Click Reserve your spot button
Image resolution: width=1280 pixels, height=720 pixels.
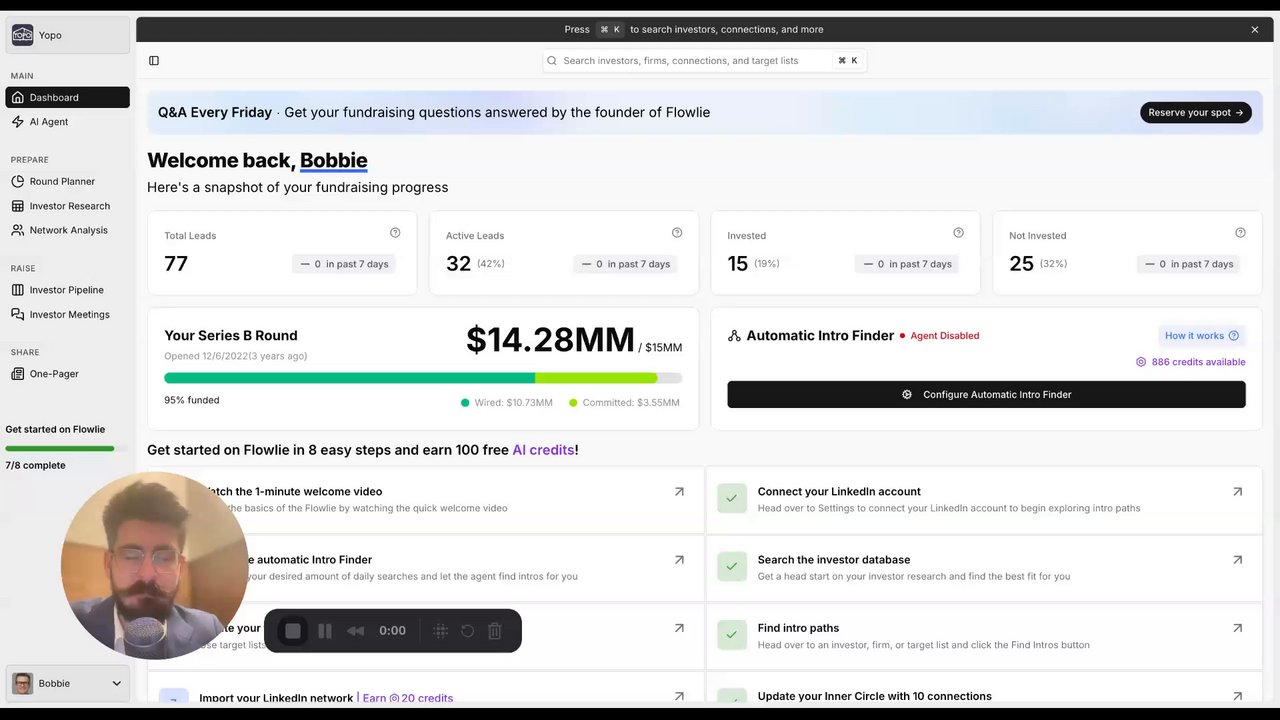(1195, 112)
